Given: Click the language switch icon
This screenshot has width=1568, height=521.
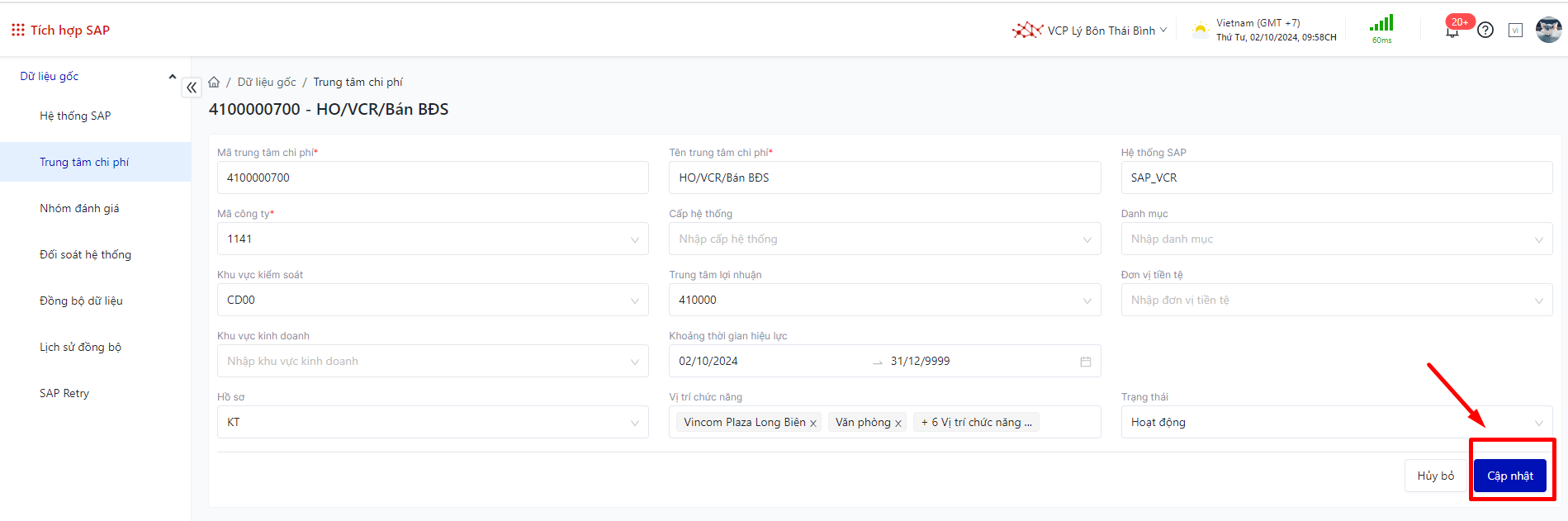Looking at the screenshot, I should (1515, 31).
